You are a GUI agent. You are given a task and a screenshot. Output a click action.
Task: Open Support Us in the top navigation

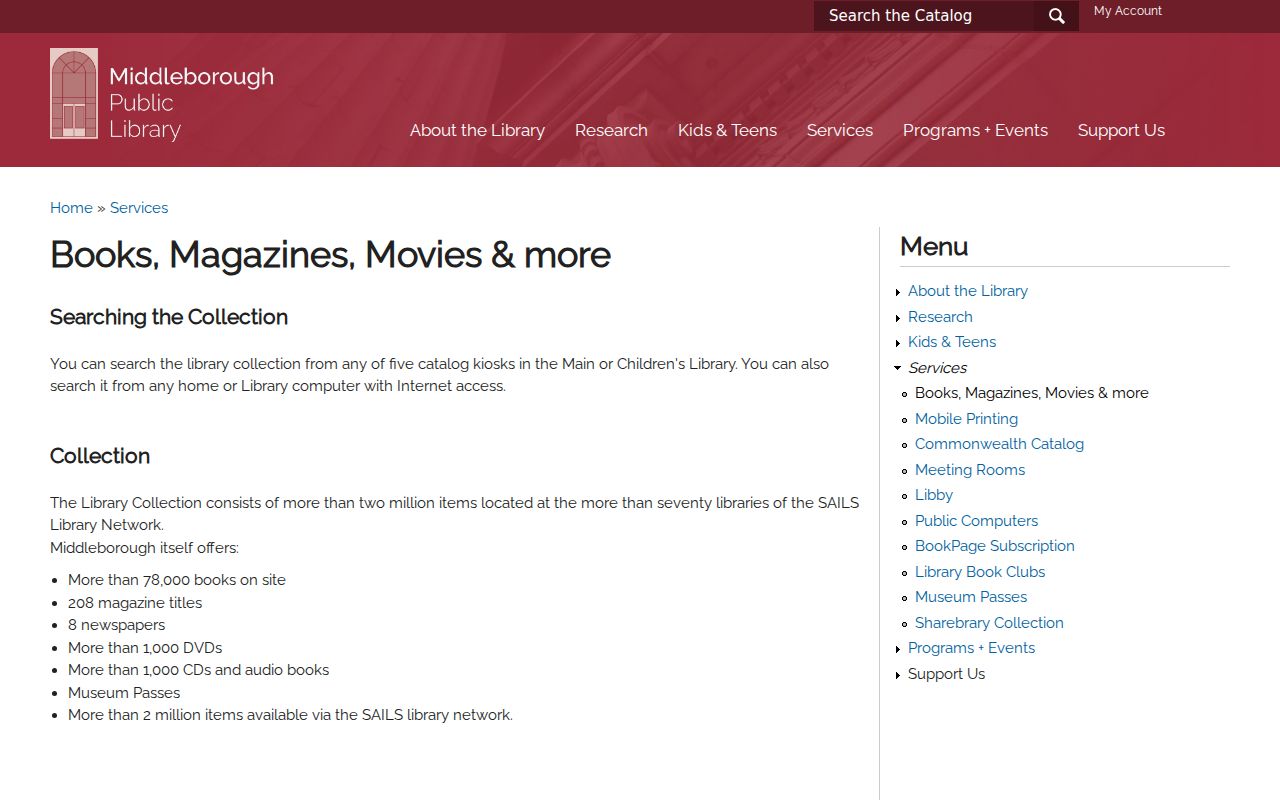(x=1121, y=130)
